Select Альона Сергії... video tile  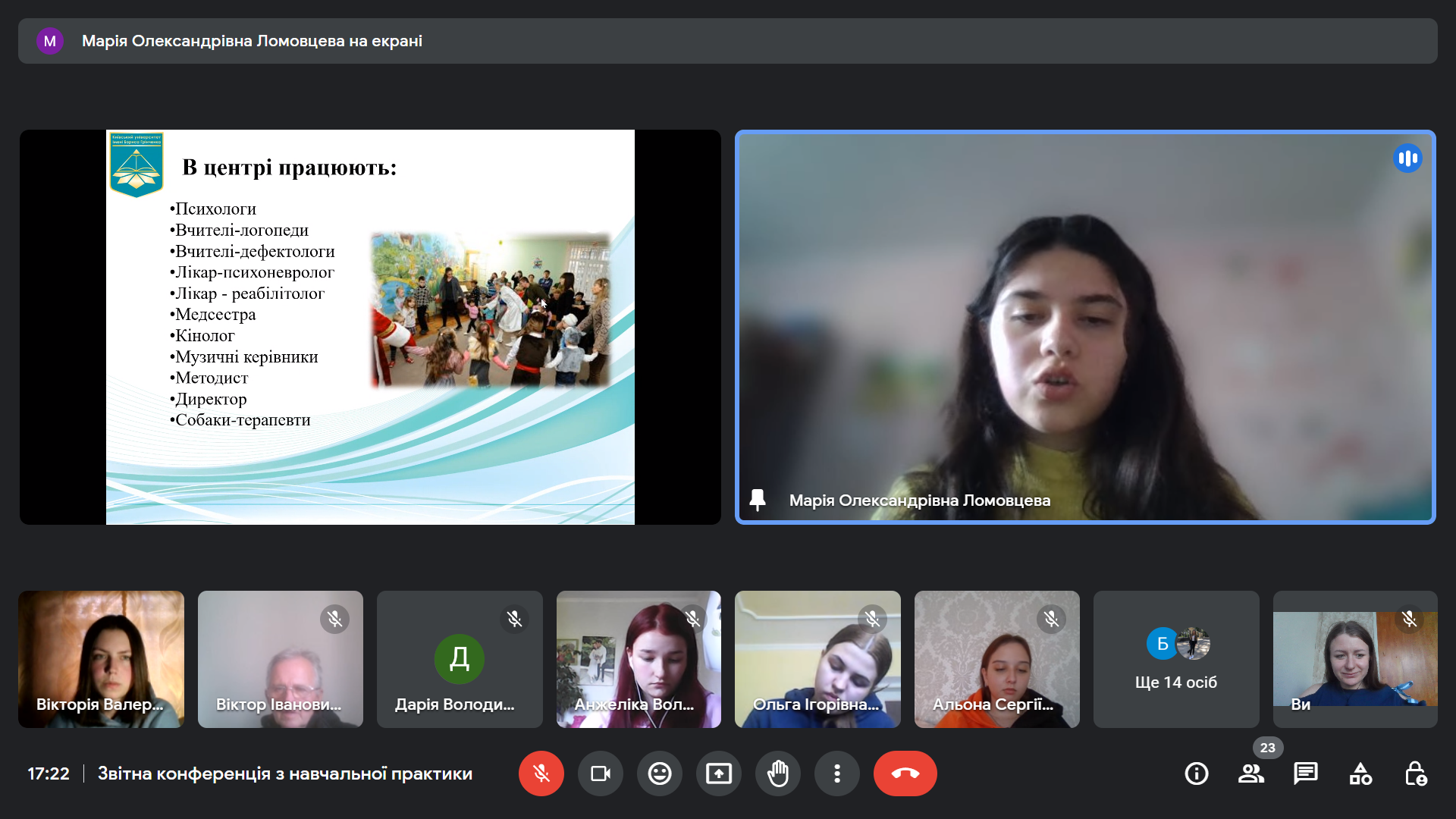[996, 659]
